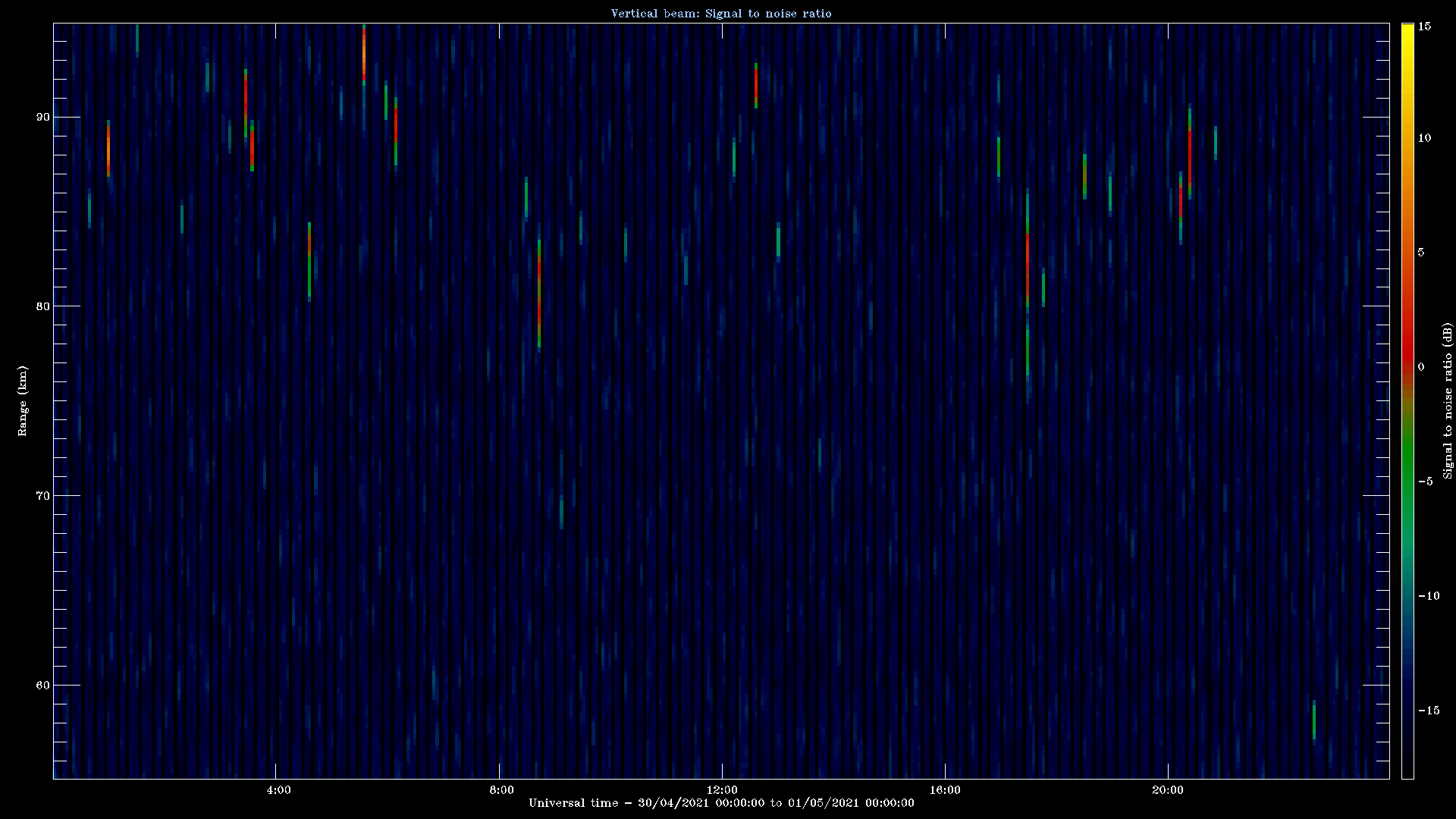Click the 80 km range tick label
This screenshot has height=819, width=1456.
42,306
